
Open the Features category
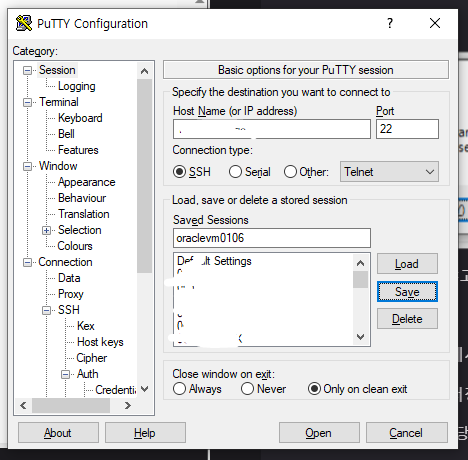click(x=78, y=150)
